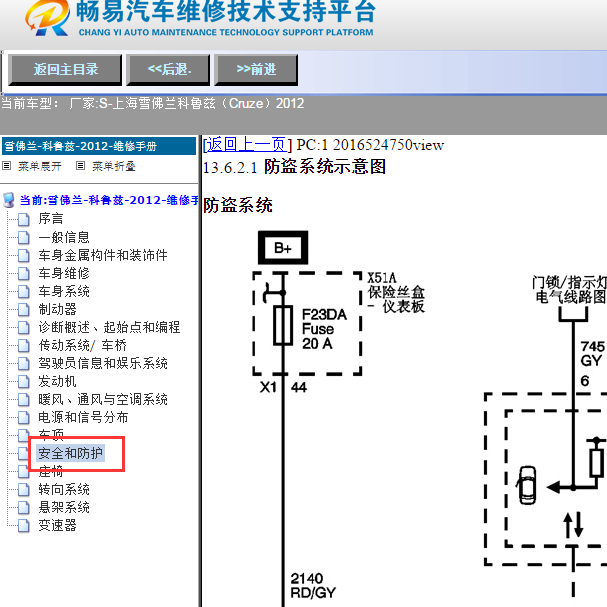Image resolution: width=607 pixels, height=607 pixels.
Task: Open 诊断概述、起始点和编程 chapter
Action: pyautogui.click(x=109, y=328)
